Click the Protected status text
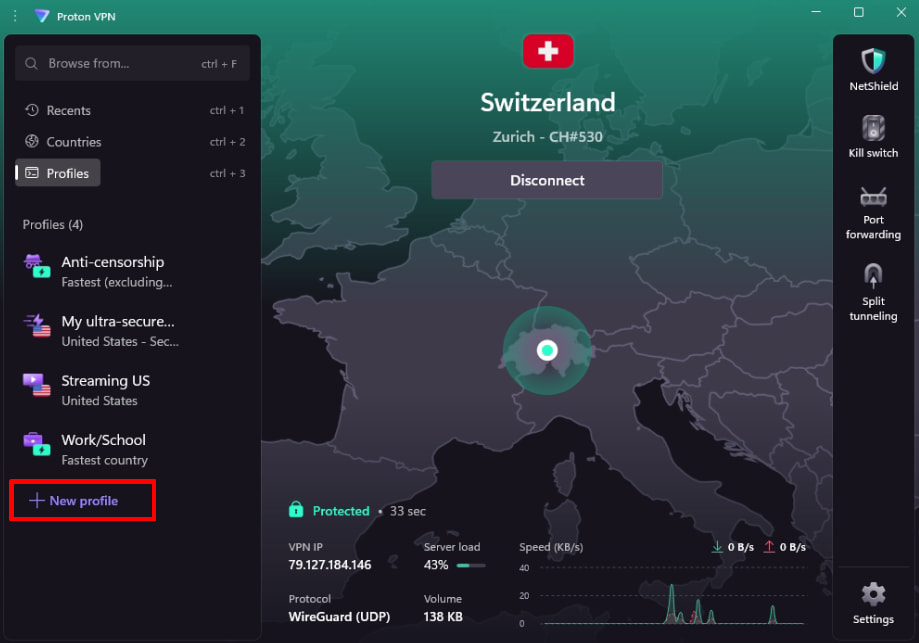 [341, 511]
